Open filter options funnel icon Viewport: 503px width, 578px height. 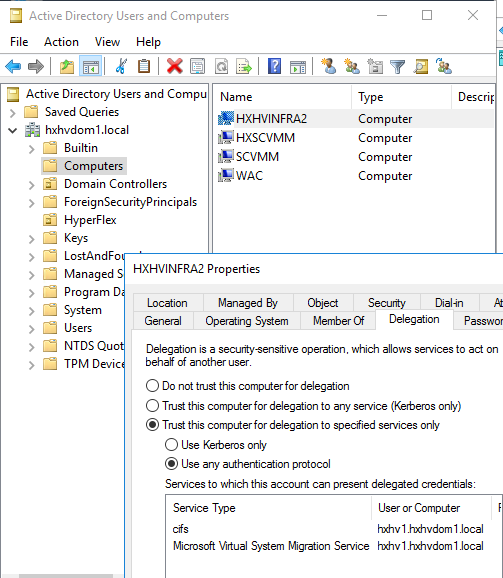(x=398, y=67)
